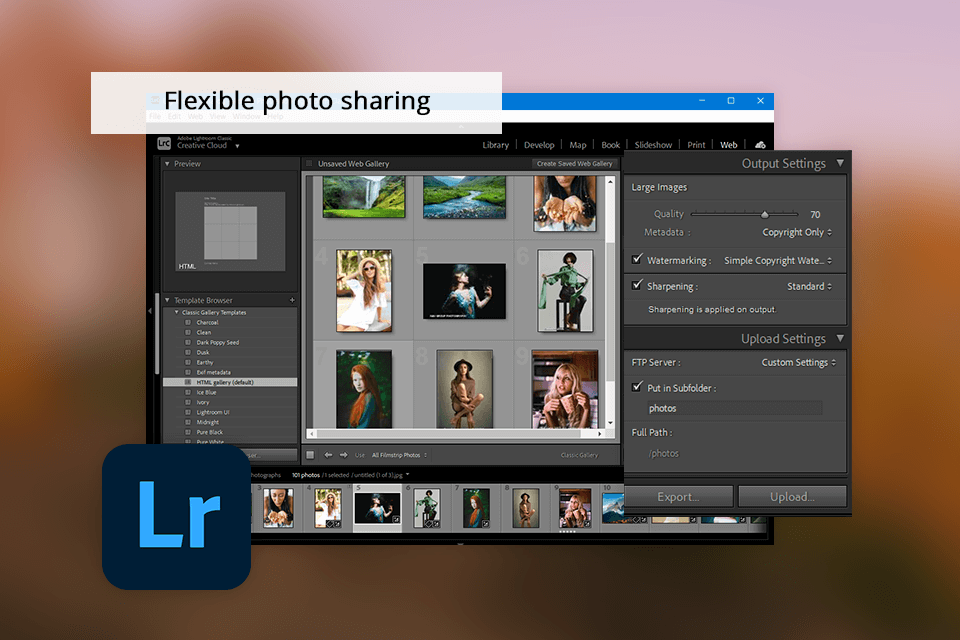Image resolution: width=960 pixels, height=640 pixels.
Task: Collapse the Output Settings panel triangle
Action: click(840, 163)
